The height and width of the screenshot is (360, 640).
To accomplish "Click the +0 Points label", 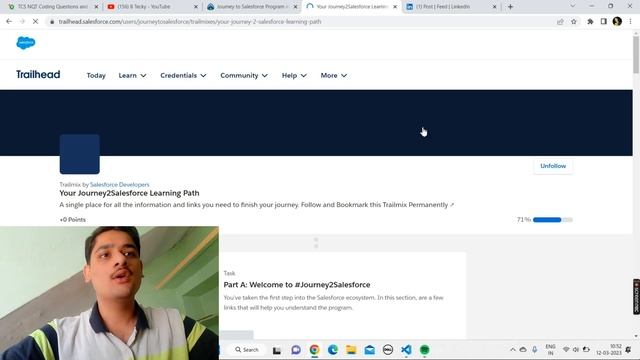I will (x=73, y=220).
